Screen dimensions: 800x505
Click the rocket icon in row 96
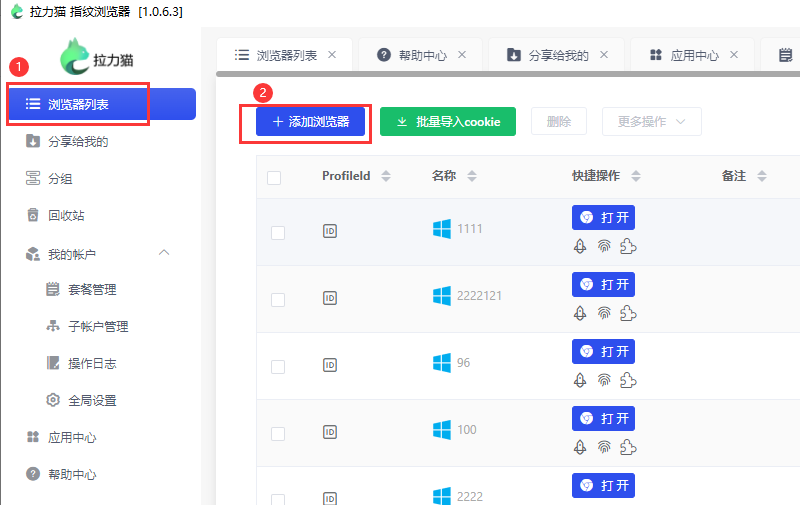point(580,381)
